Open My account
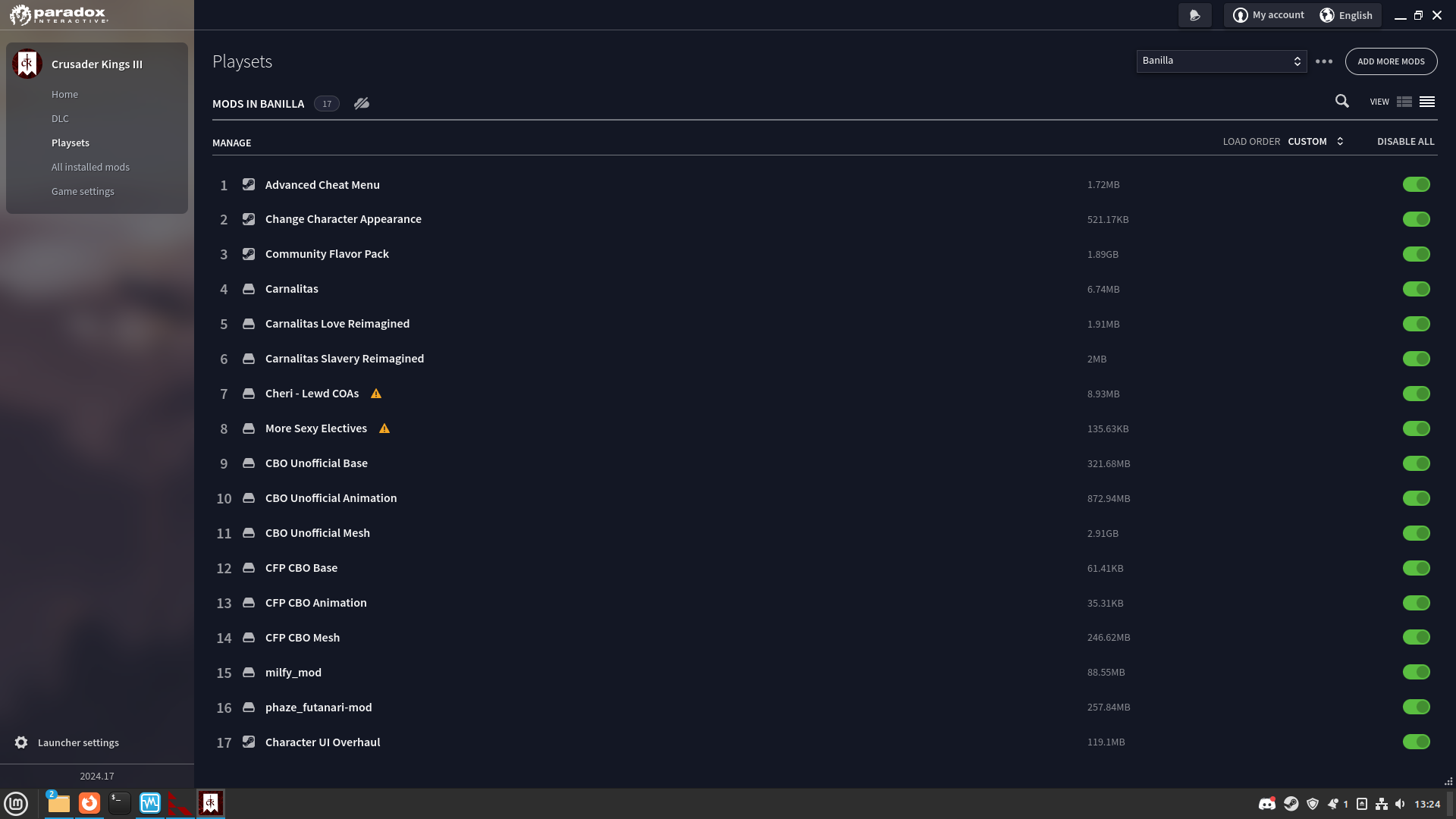 click(x=1269, y=15)
